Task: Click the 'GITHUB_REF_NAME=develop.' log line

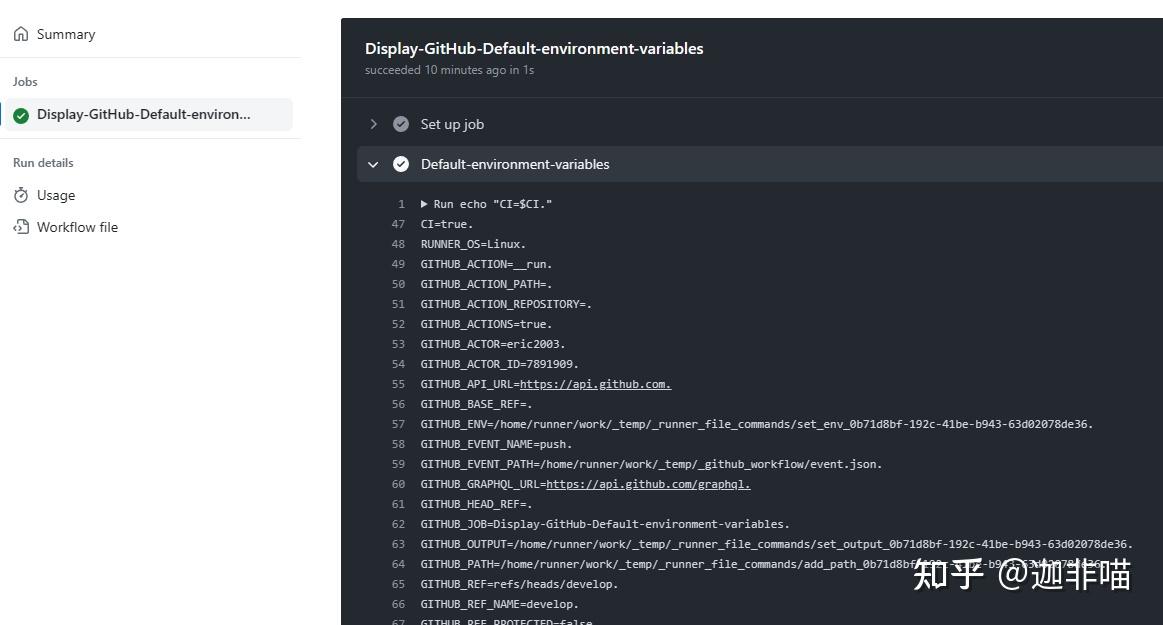Action: tap(499, 604)
